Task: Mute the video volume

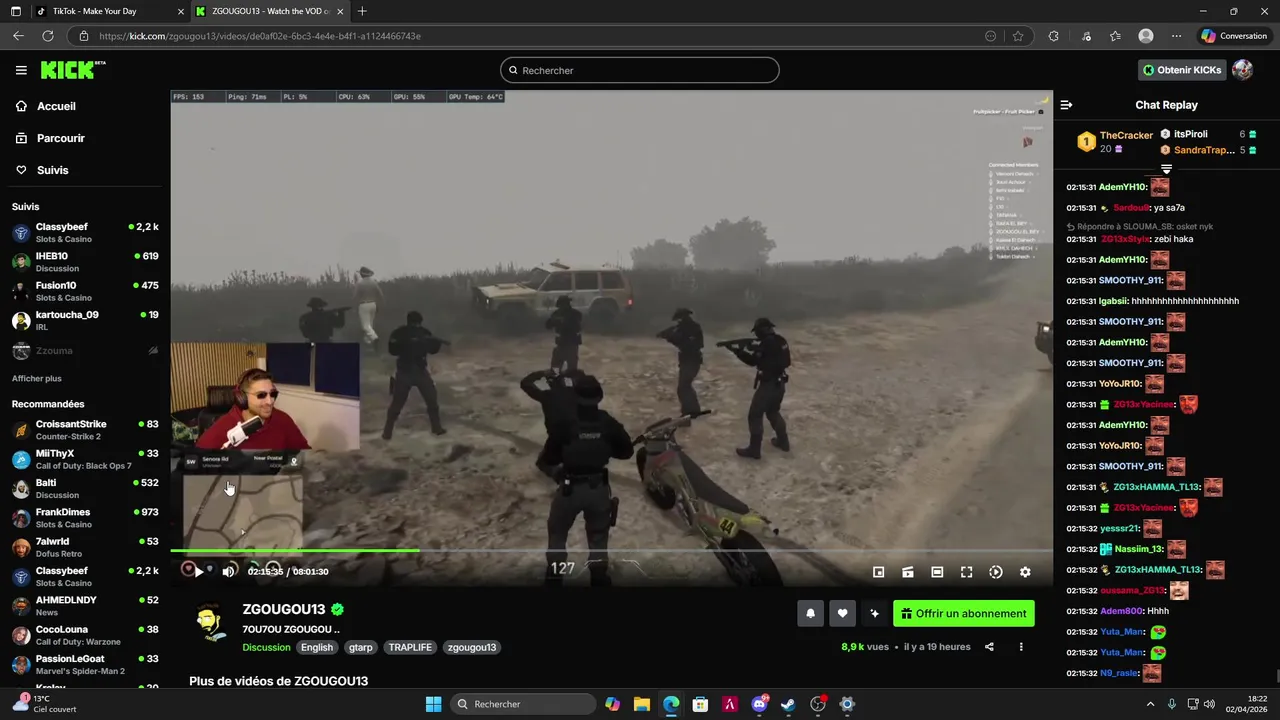Action: 228,571
